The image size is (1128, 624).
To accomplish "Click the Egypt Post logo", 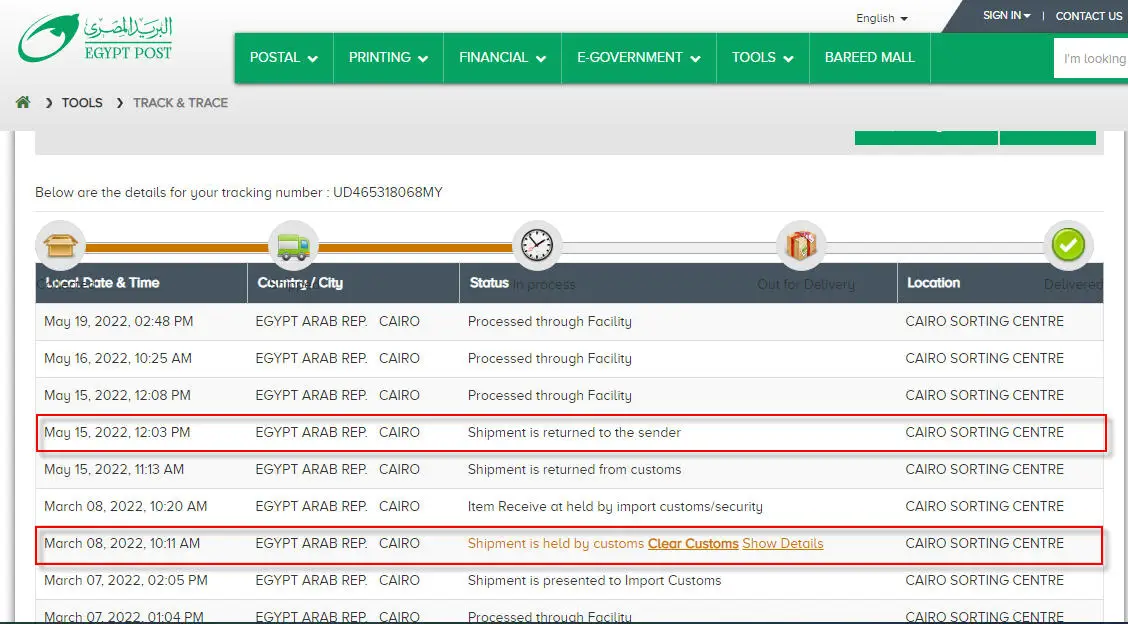I will (x=96, y=37).
